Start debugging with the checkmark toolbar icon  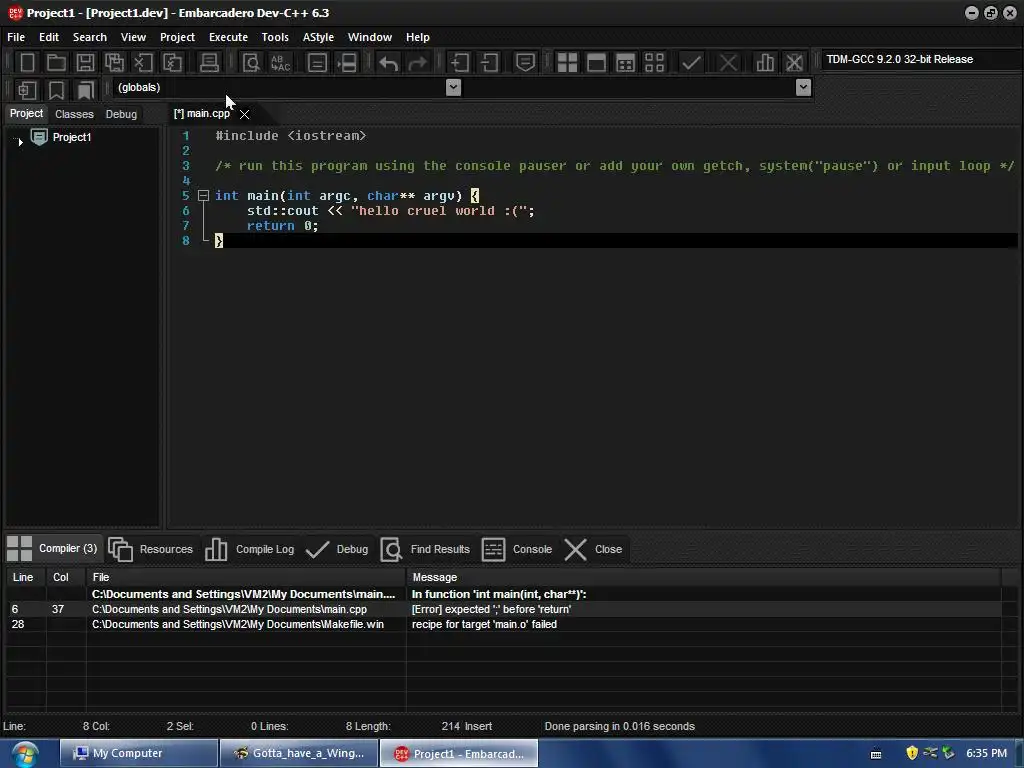pyautogui.click(x=691, y=63)
